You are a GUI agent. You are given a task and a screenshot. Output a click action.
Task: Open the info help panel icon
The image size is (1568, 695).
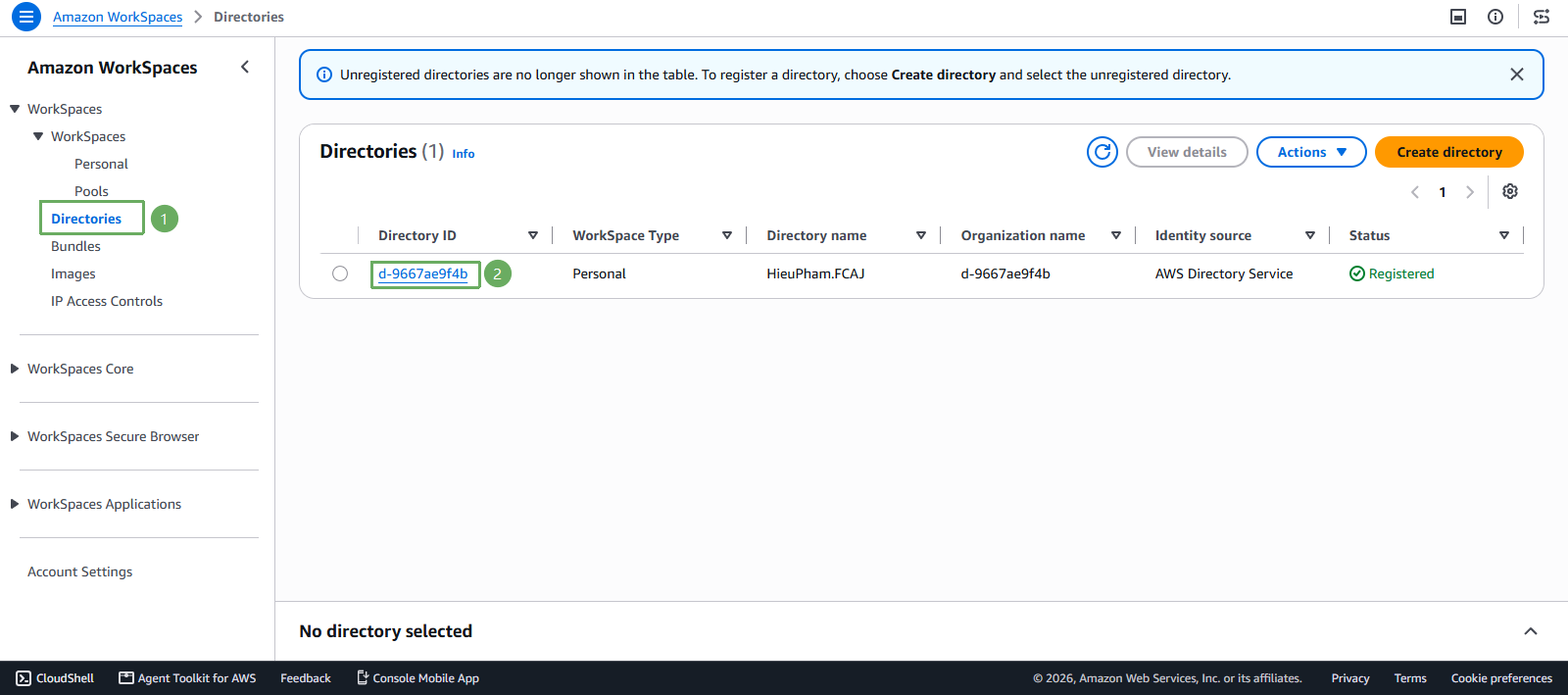pos(1495,17)
